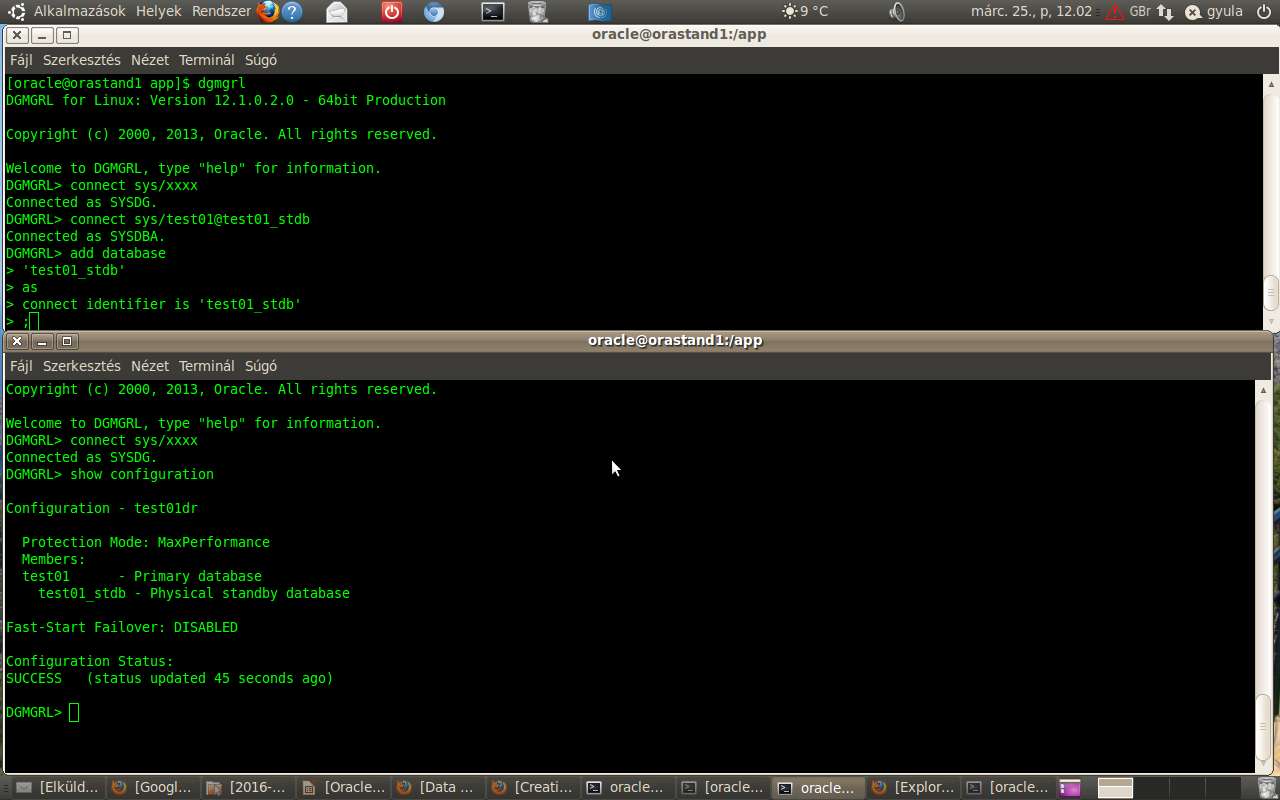Viewport: 1280px width, 800px height.
Task: Click 'test01_stdb - Physical standby database' line
Action: 194,593
